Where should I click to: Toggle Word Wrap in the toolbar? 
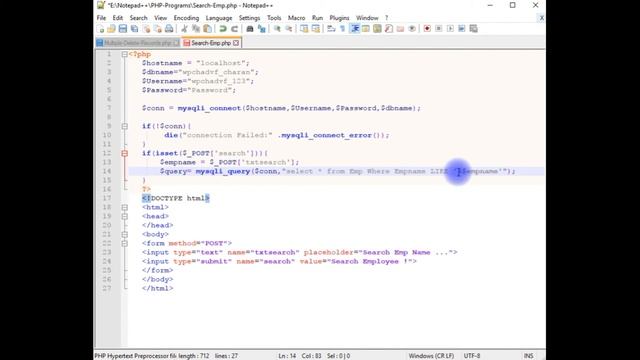click(x=331, y=29)
